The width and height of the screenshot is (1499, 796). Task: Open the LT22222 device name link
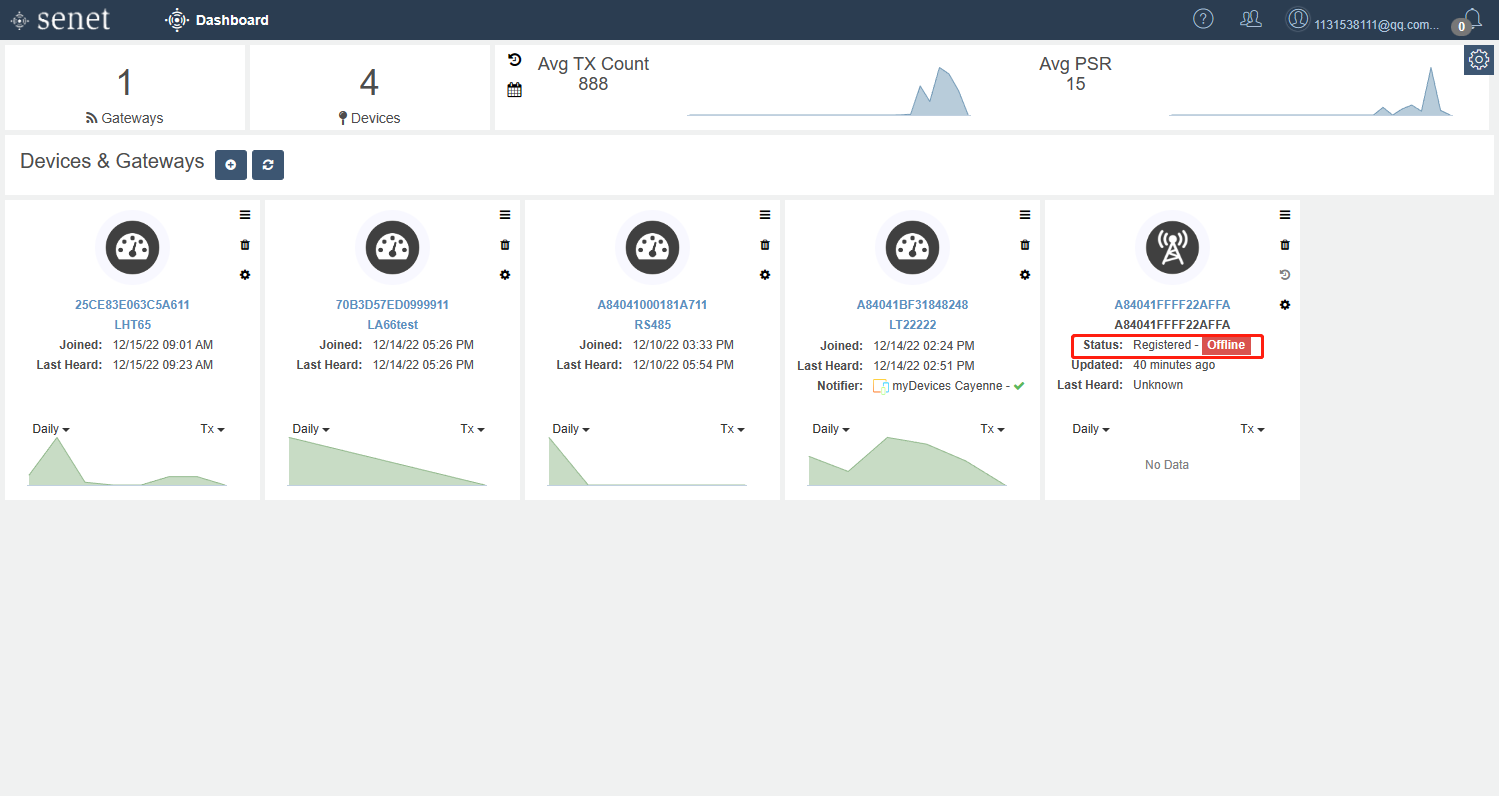[x=912, y=325]
